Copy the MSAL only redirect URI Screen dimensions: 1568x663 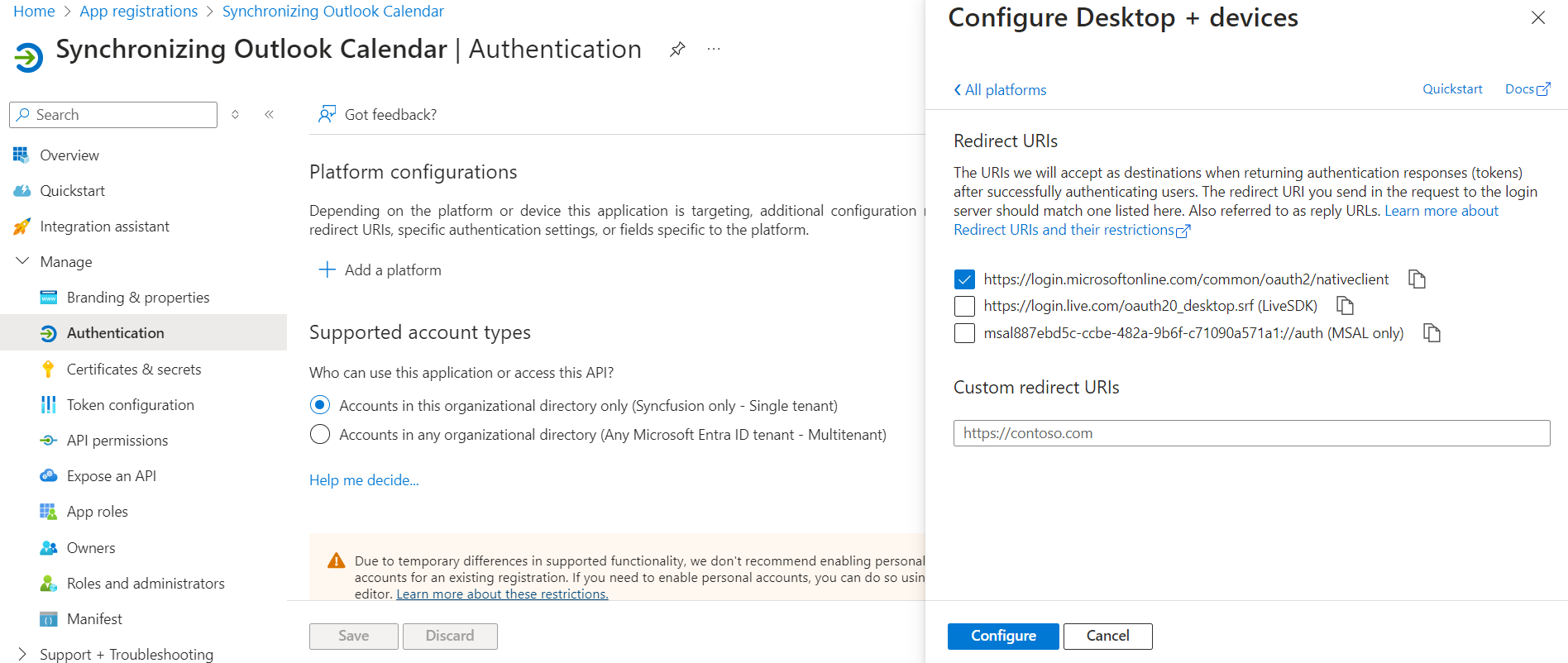1432,333
